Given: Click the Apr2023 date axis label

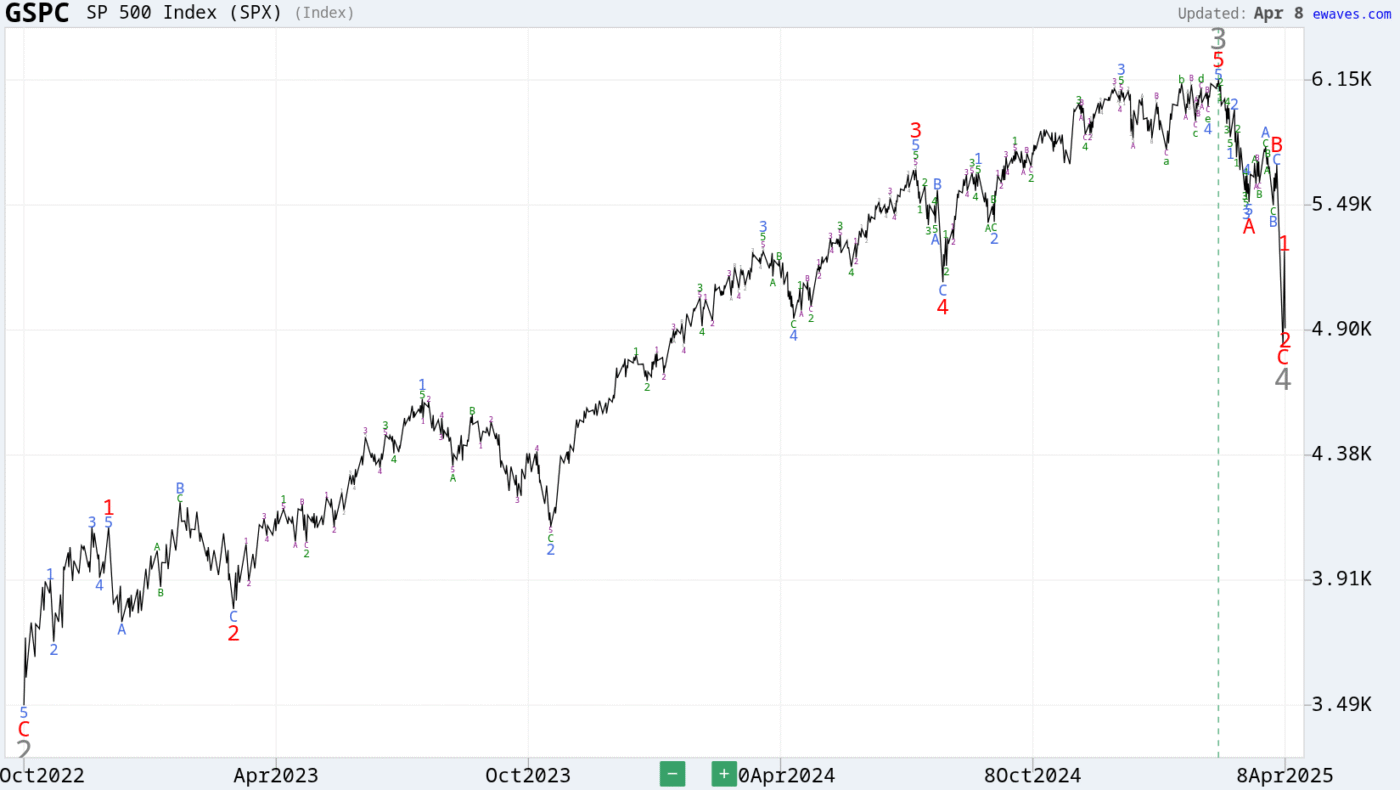Looking at the screenshot, I should pyautogui.click(x=276, y=775).
